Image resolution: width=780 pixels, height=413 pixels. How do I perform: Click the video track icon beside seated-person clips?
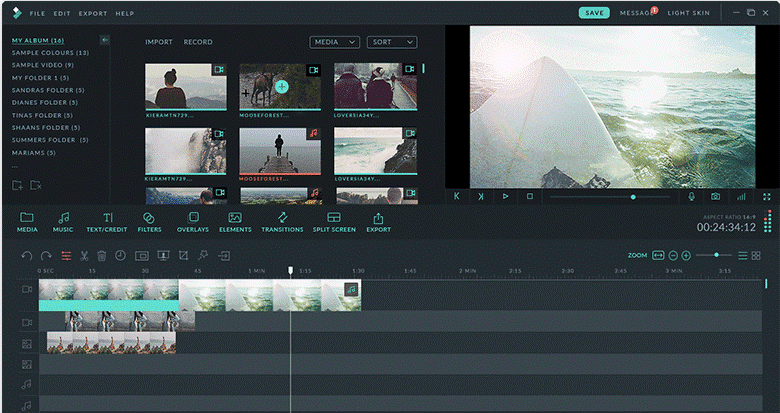click(x=27, y=322)
